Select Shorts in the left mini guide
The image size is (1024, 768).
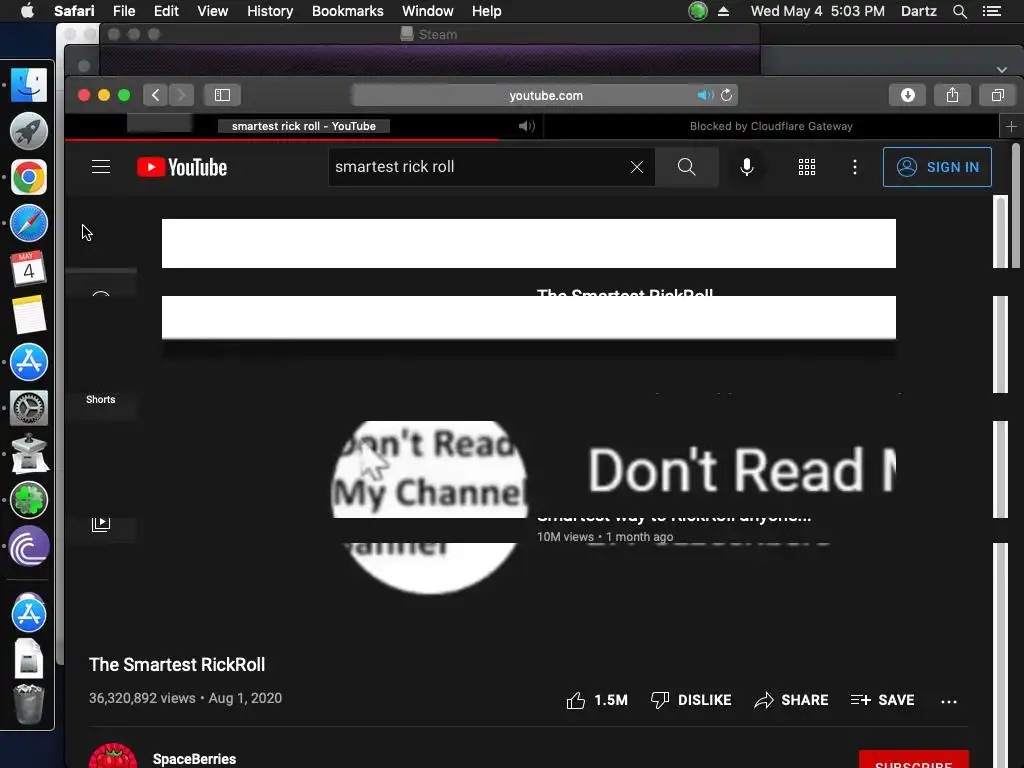tap(101, 399)
